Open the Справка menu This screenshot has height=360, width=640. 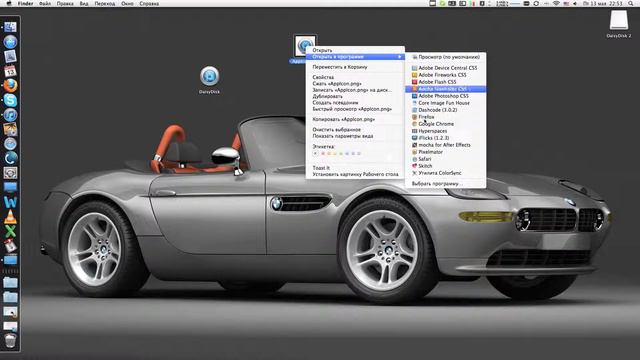point(149,3)
